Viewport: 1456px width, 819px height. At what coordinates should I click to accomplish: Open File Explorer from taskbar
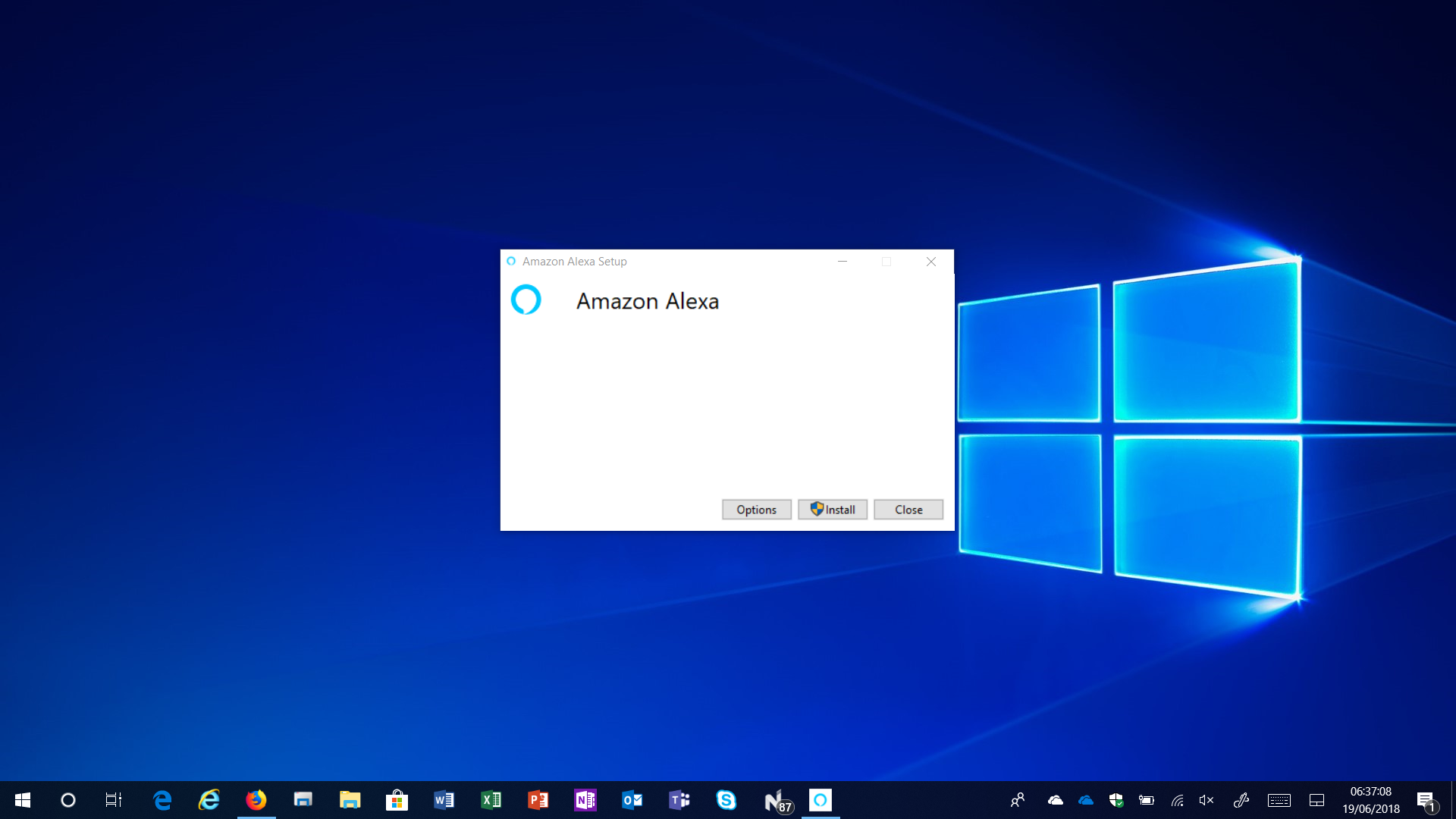(x=350, y=800)
